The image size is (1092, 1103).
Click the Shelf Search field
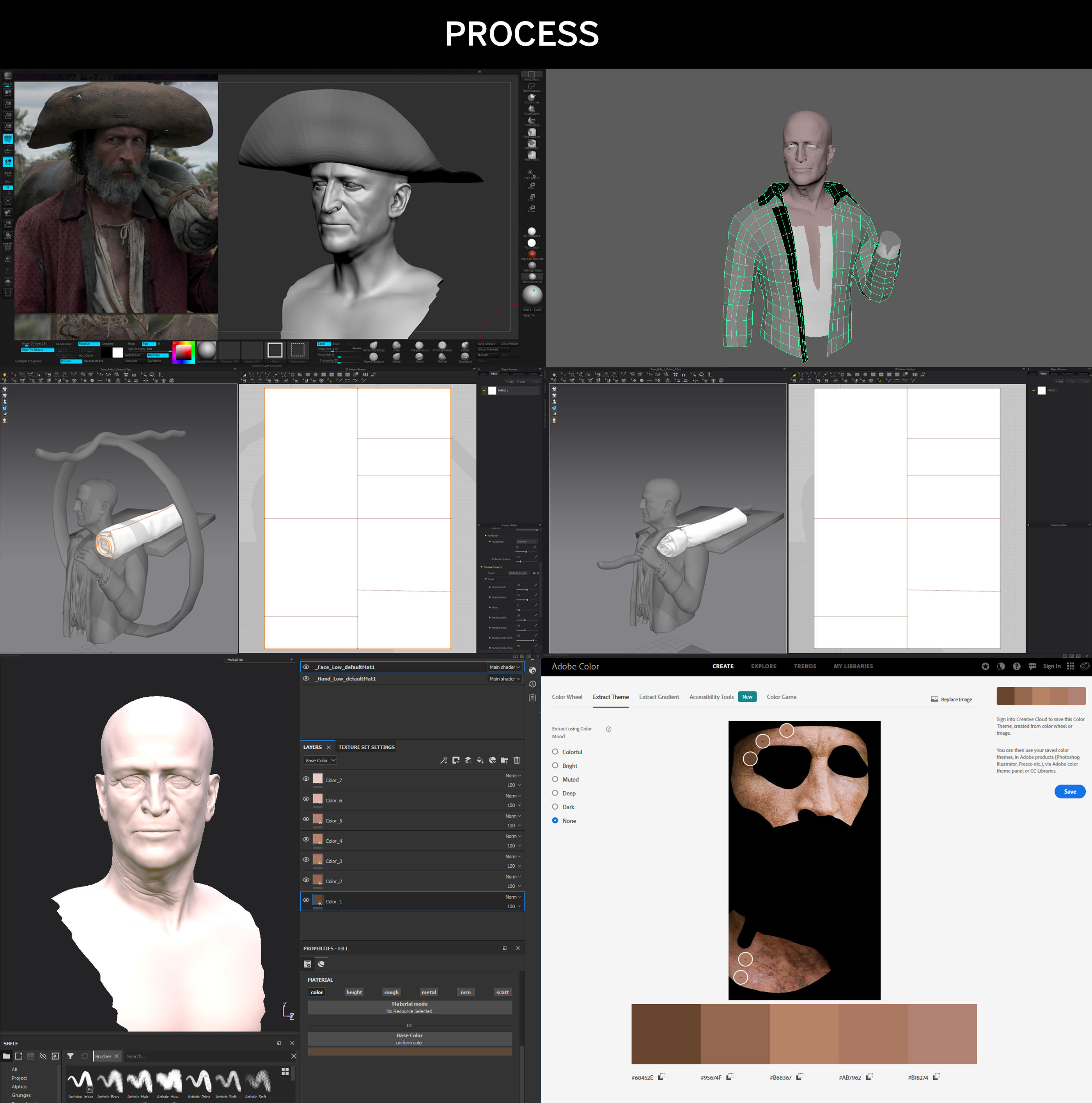click(206, 1056)
